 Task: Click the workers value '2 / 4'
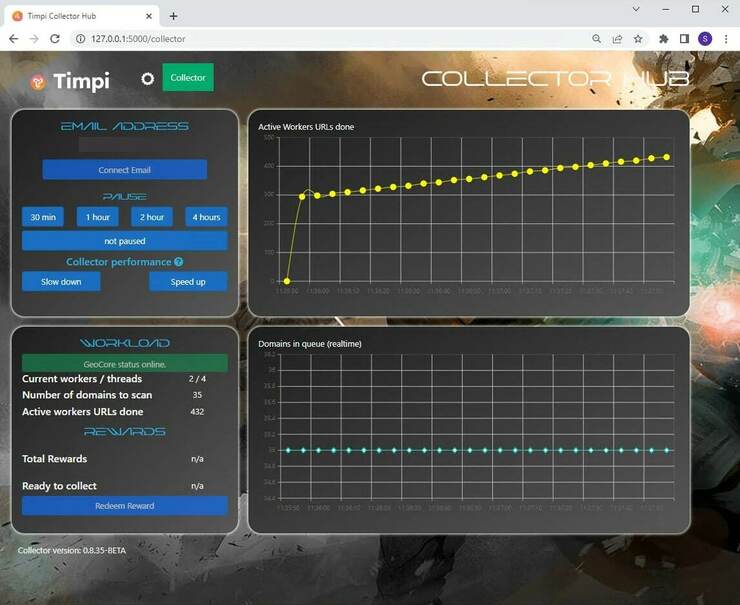click(x=197, y=379)
